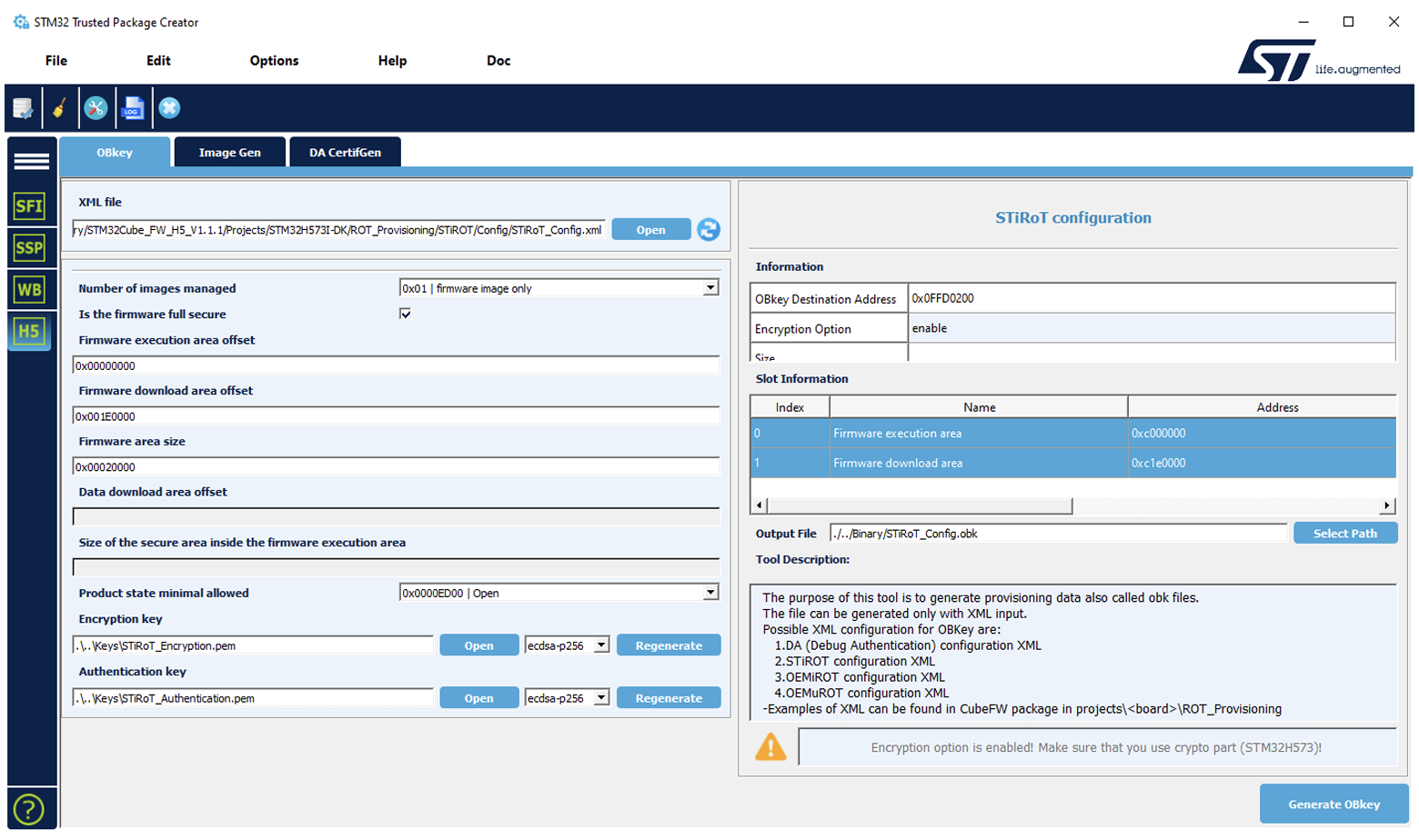Select the H5 sidebar panel
This screenshot has height=840, width=1419.
(x=29, y=332)
